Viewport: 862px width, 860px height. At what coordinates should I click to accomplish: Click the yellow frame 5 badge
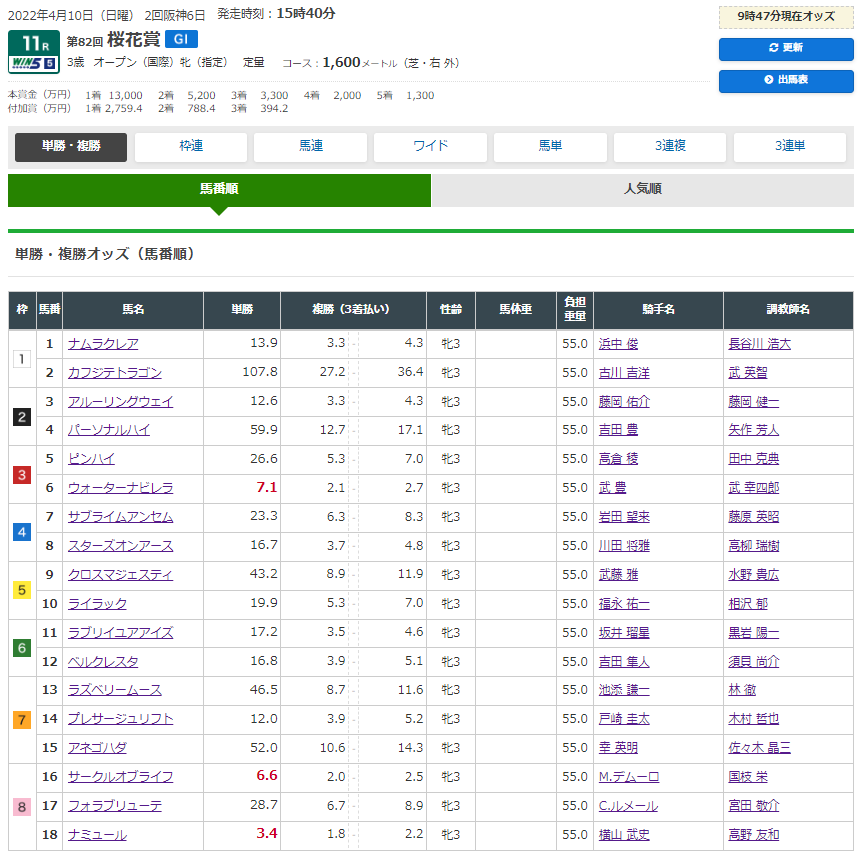coord(22,591)
